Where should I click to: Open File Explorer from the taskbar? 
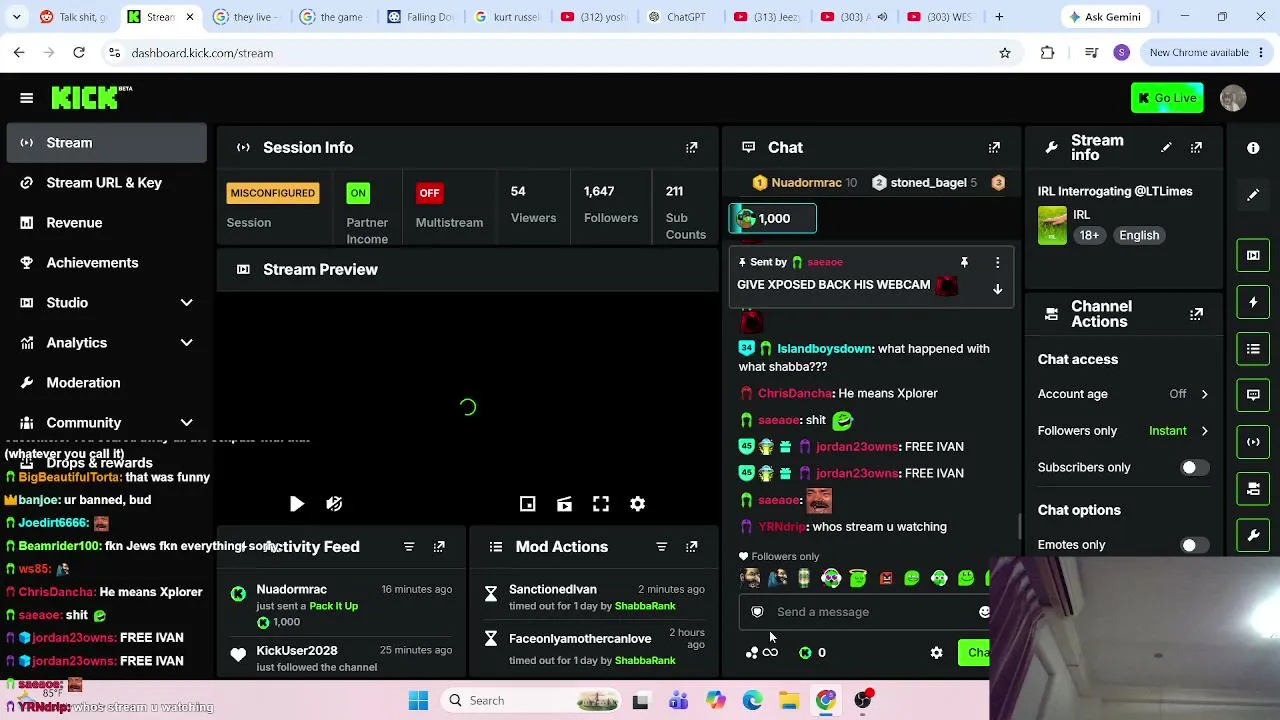click(789, 701)
